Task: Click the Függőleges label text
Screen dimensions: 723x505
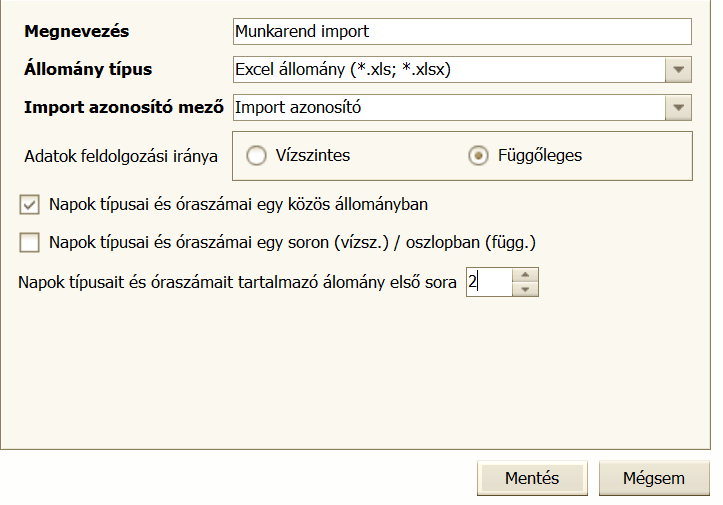Action: click(540, 155)
